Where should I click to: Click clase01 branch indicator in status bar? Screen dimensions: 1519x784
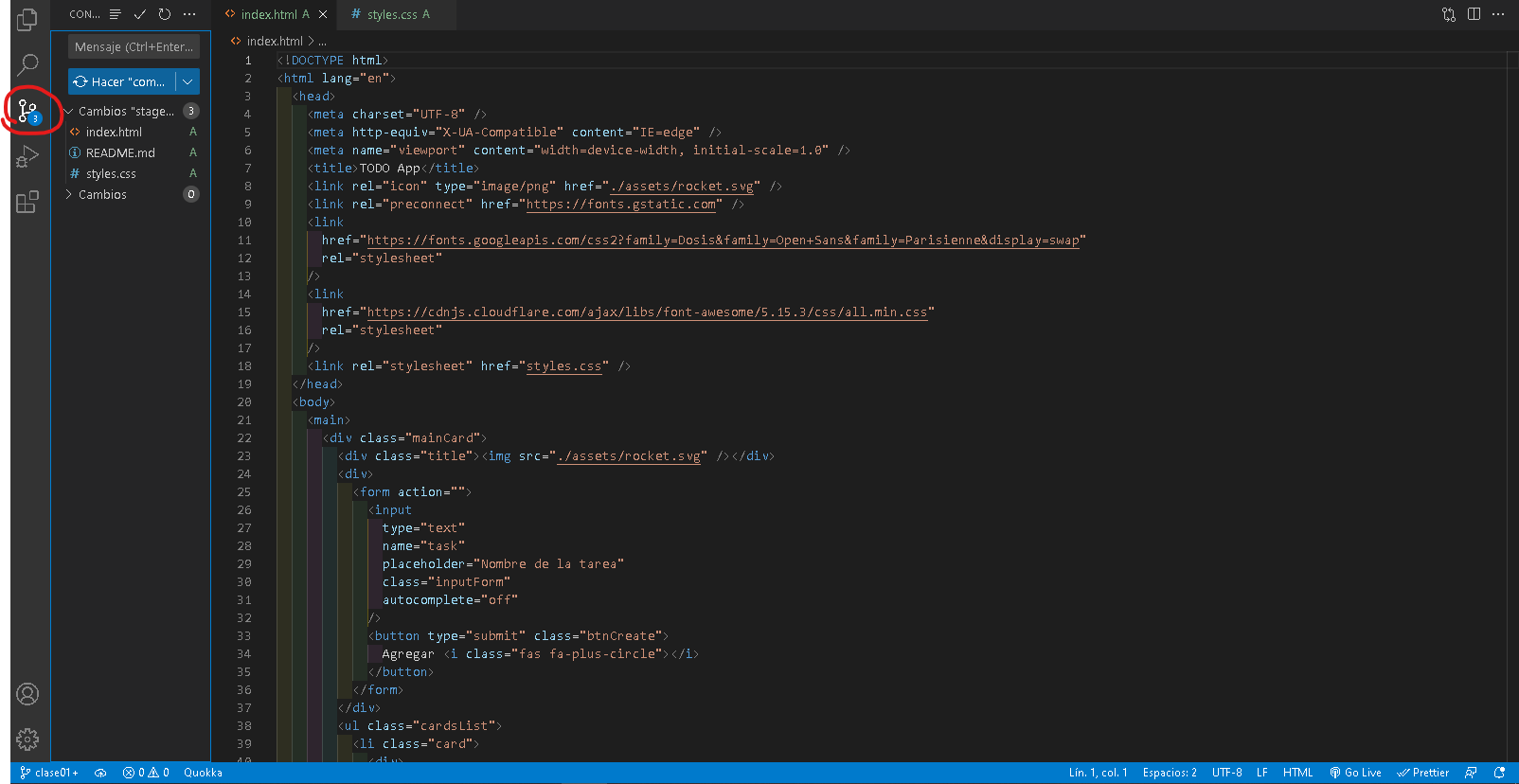coord(49,773)
